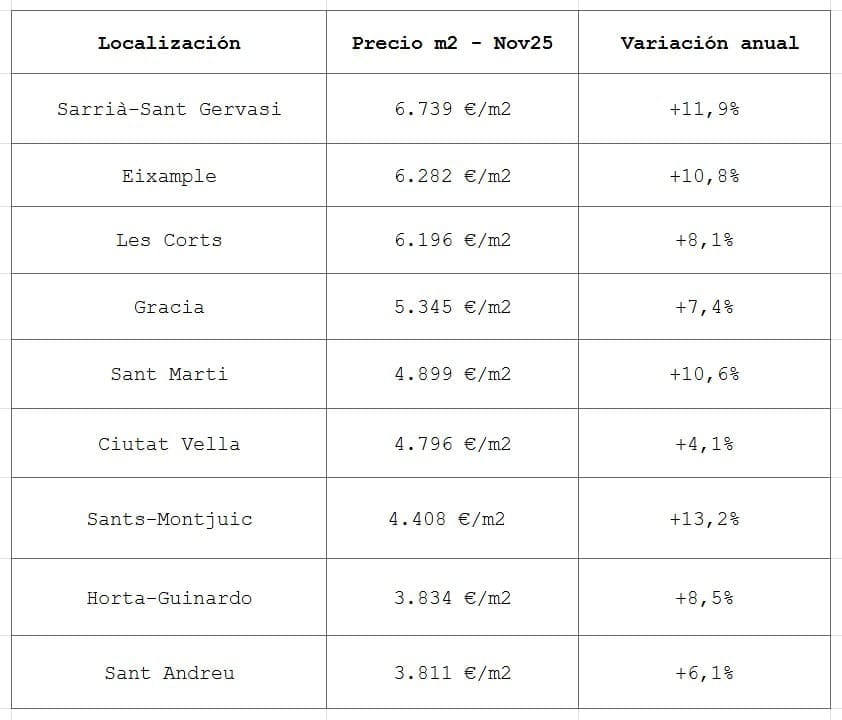Image resolution: width=842 pixels, height=720 pixels.
Task: Select the Sants-Montjuic cell
Action: 169,519
